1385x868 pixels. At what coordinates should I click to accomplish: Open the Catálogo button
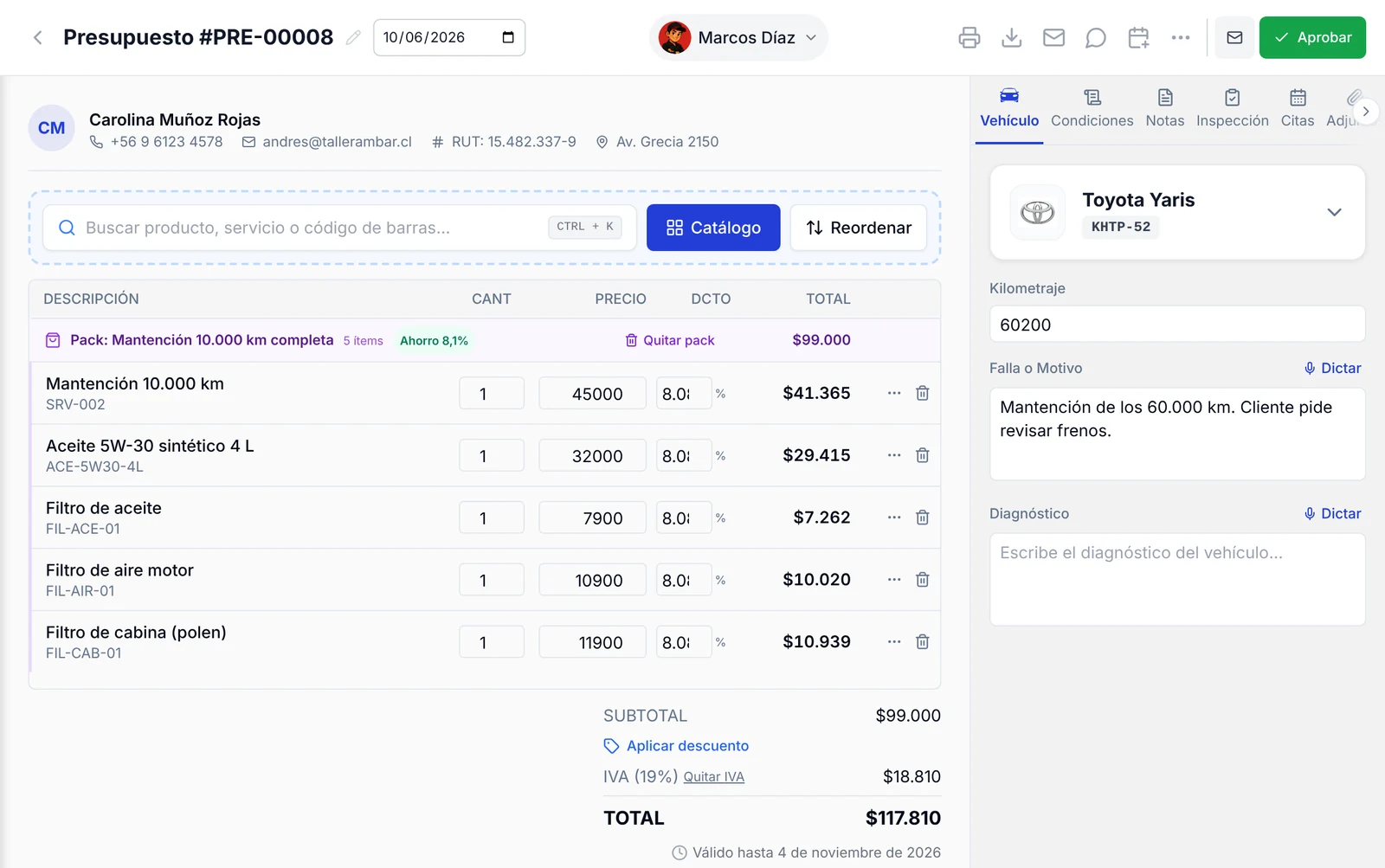click(713, 228)
